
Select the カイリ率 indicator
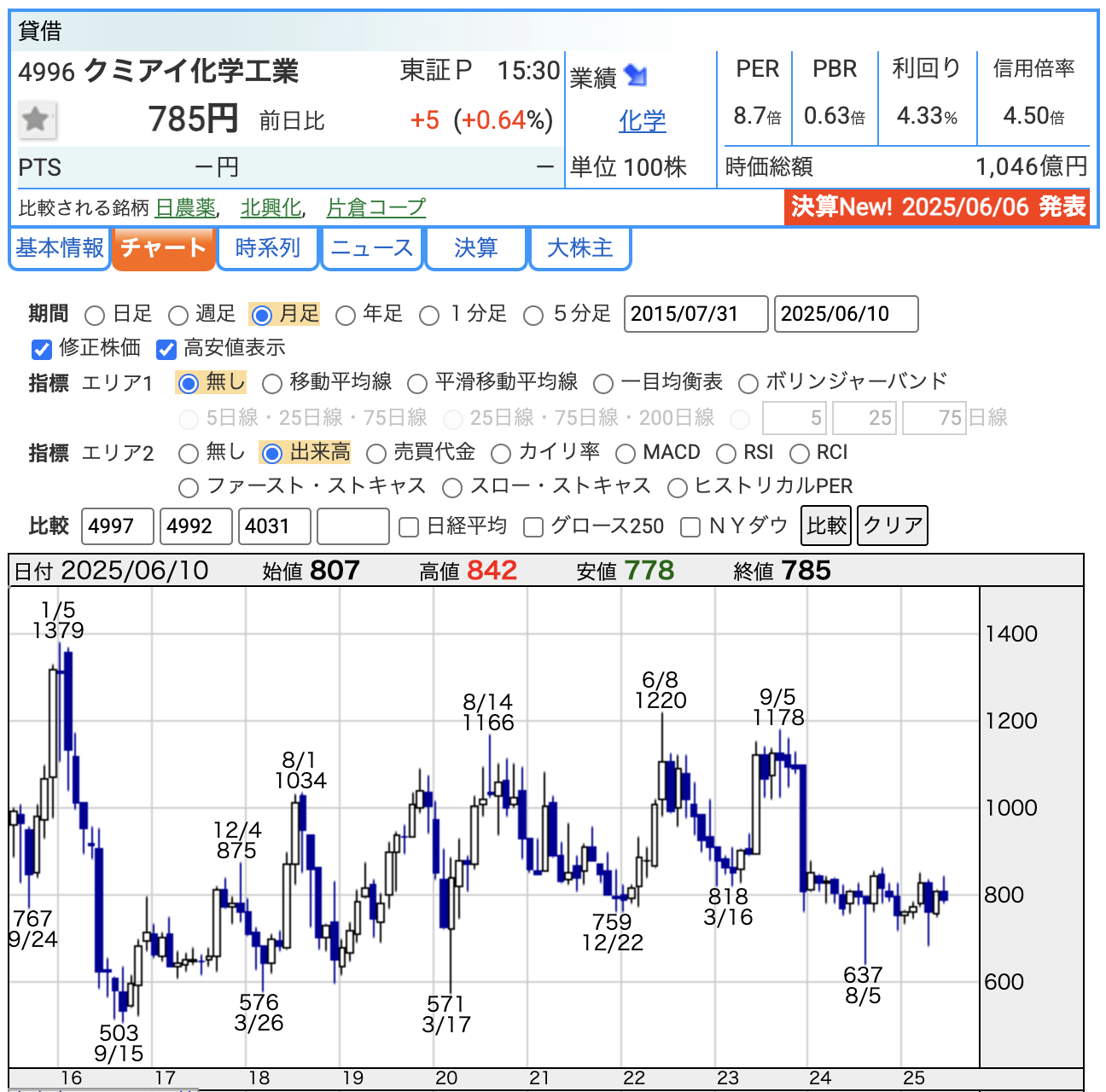(x=501, y=453)
